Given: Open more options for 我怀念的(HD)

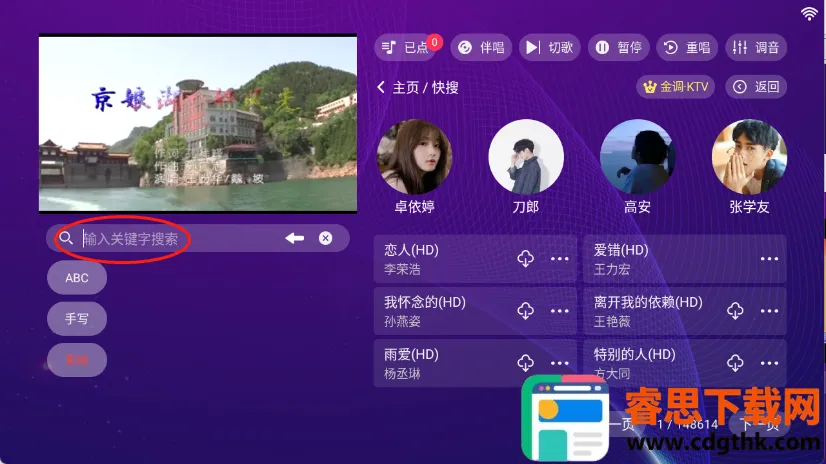Looking at the screenshot, I should 559,311.
